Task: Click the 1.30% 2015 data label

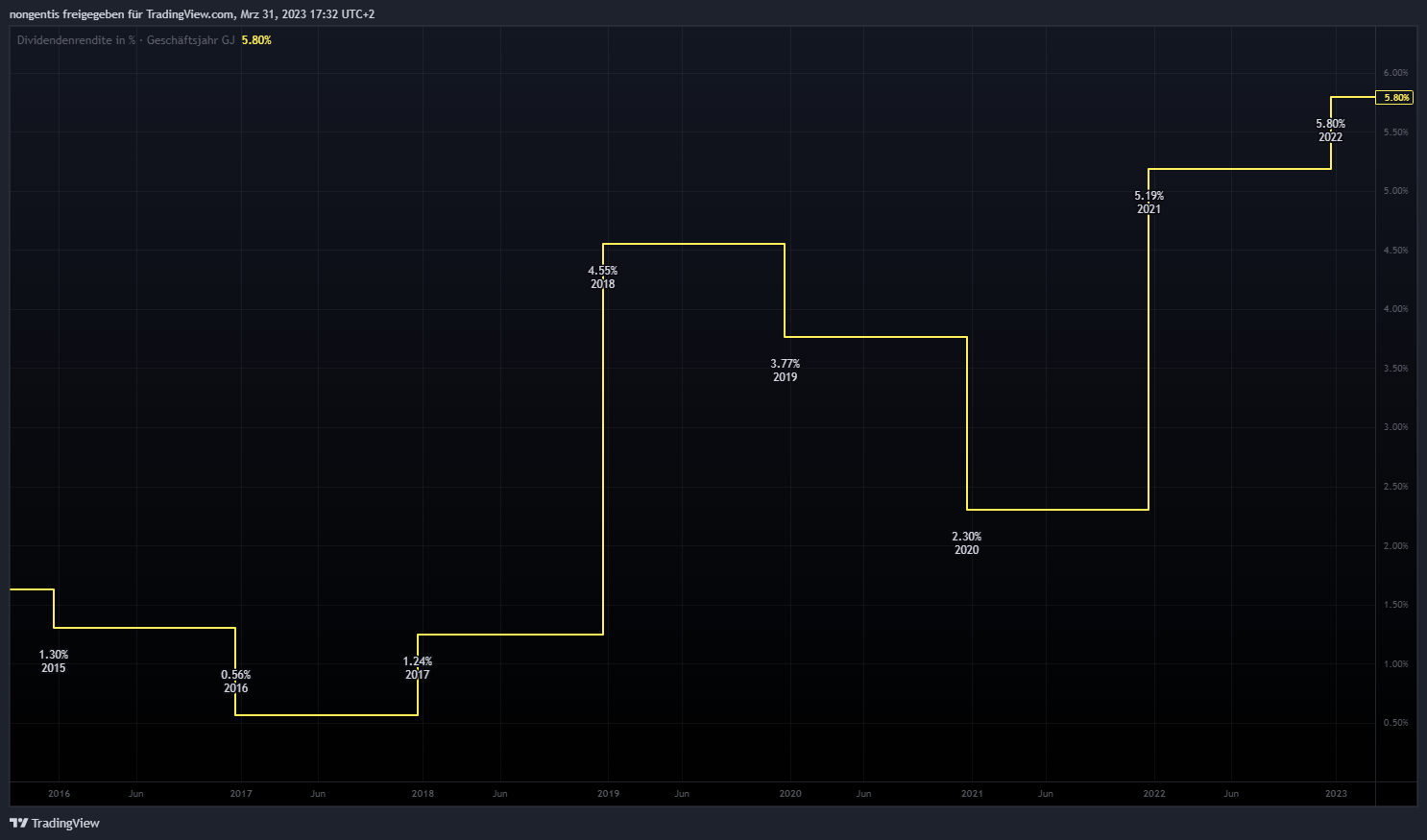Action: pyautogui.click(x=54, y=661)
